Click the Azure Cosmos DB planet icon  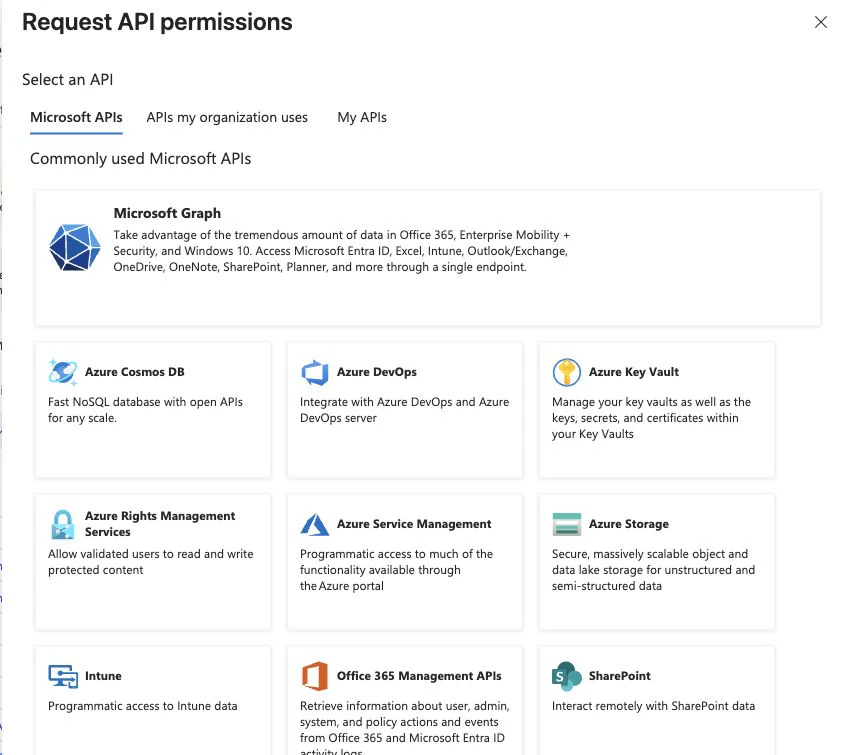[x=62, y=372]
